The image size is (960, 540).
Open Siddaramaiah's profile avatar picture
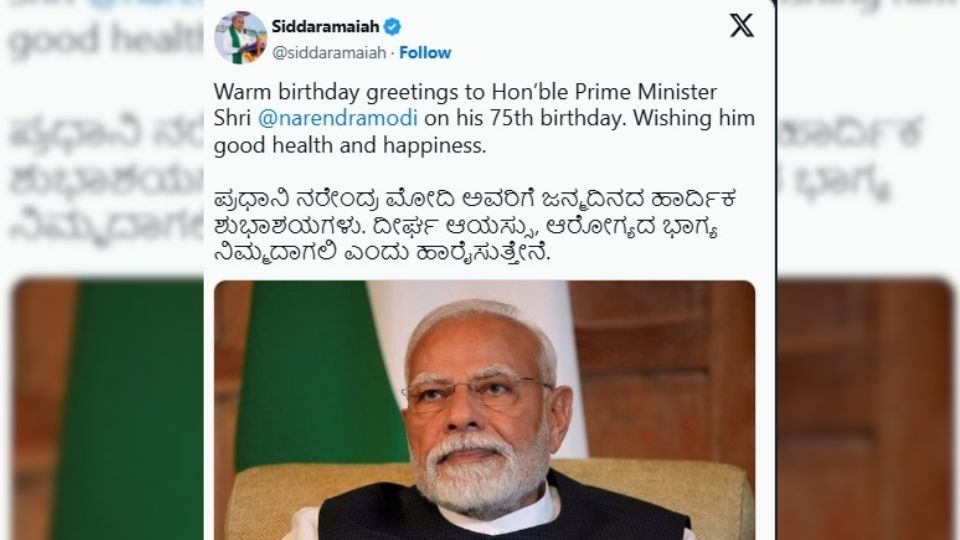click(x=241, y=38)
